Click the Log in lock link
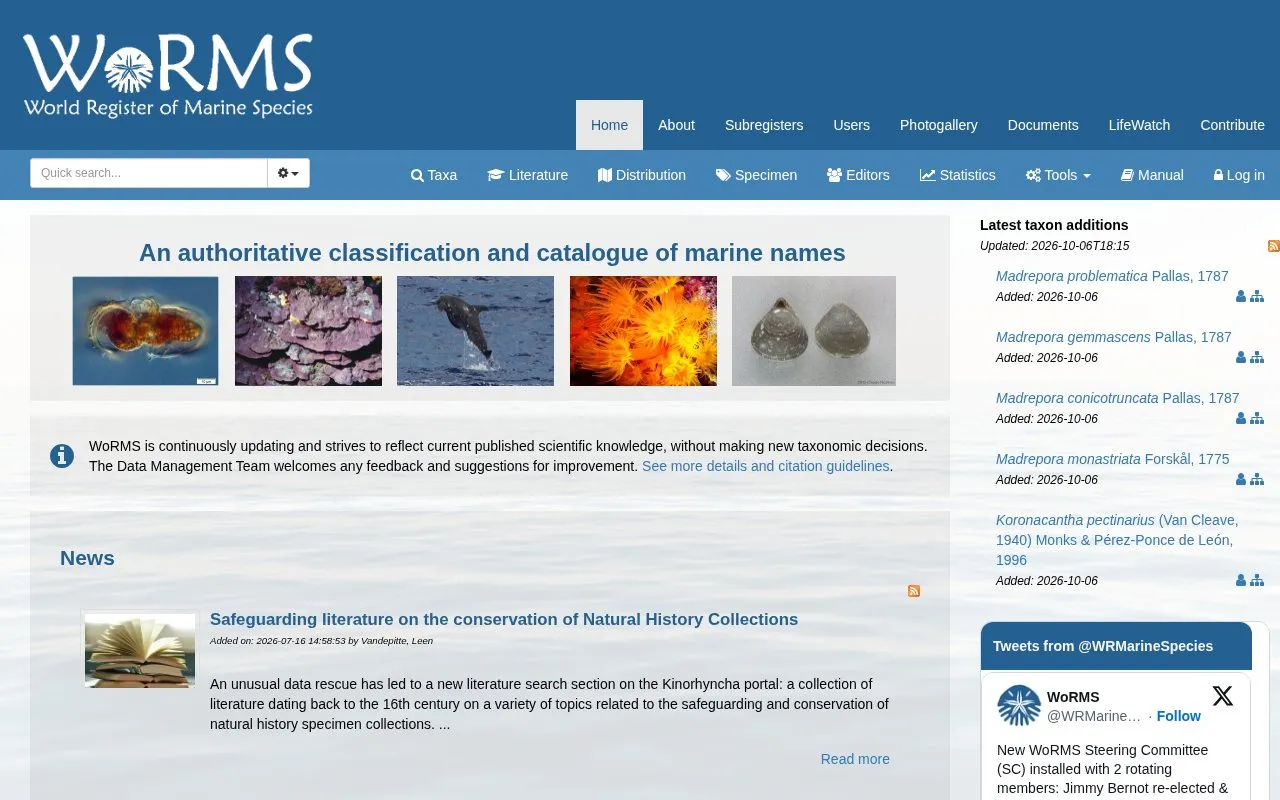 tap(1239, 175)
